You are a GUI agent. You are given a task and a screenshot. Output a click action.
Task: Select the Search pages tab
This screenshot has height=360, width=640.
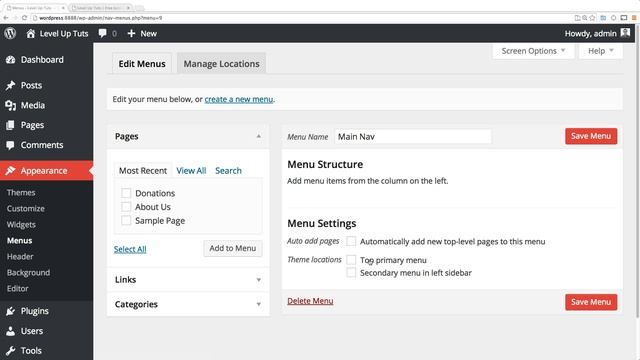(228, 171)
